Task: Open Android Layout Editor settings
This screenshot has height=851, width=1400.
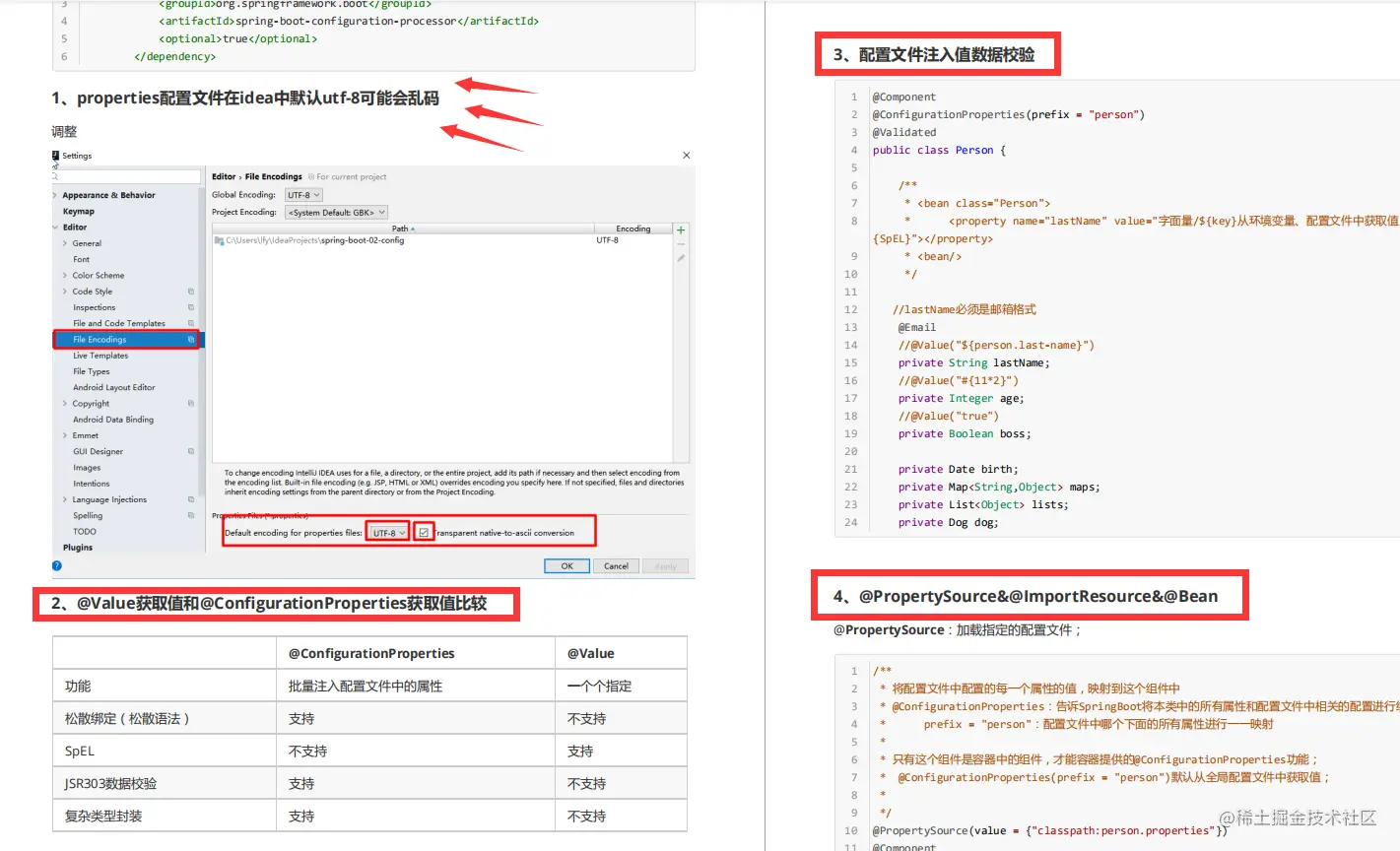Action: point(114,388)
